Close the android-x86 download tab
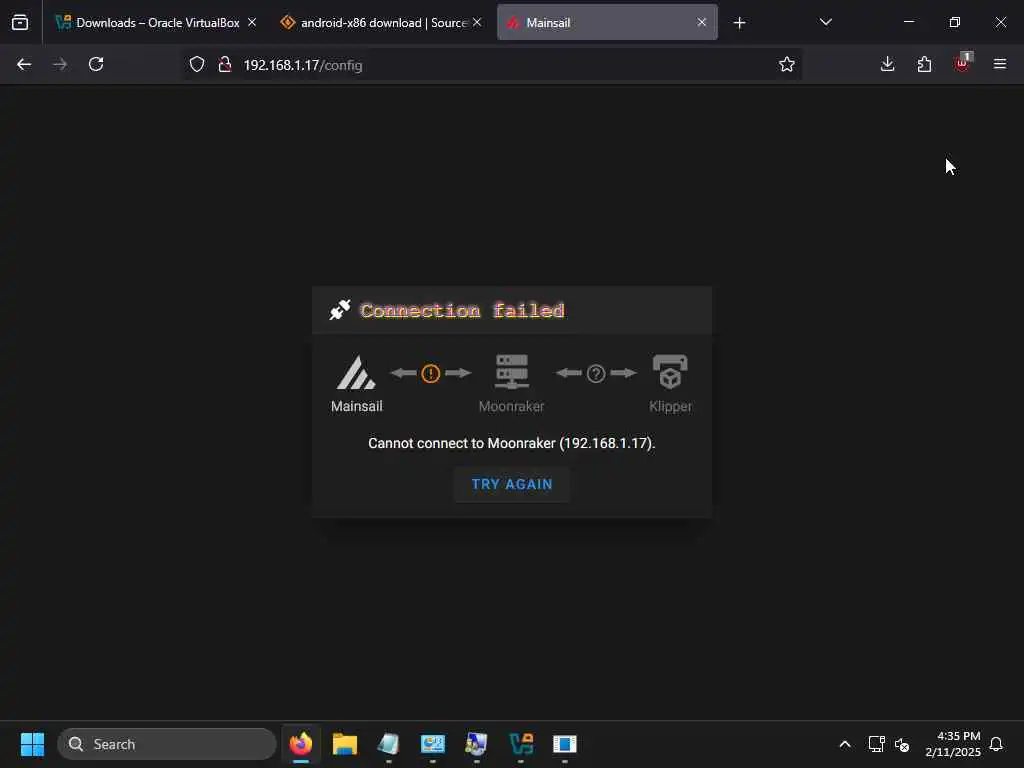Viewport: 1024px width, 768px height. coord(477,22)
